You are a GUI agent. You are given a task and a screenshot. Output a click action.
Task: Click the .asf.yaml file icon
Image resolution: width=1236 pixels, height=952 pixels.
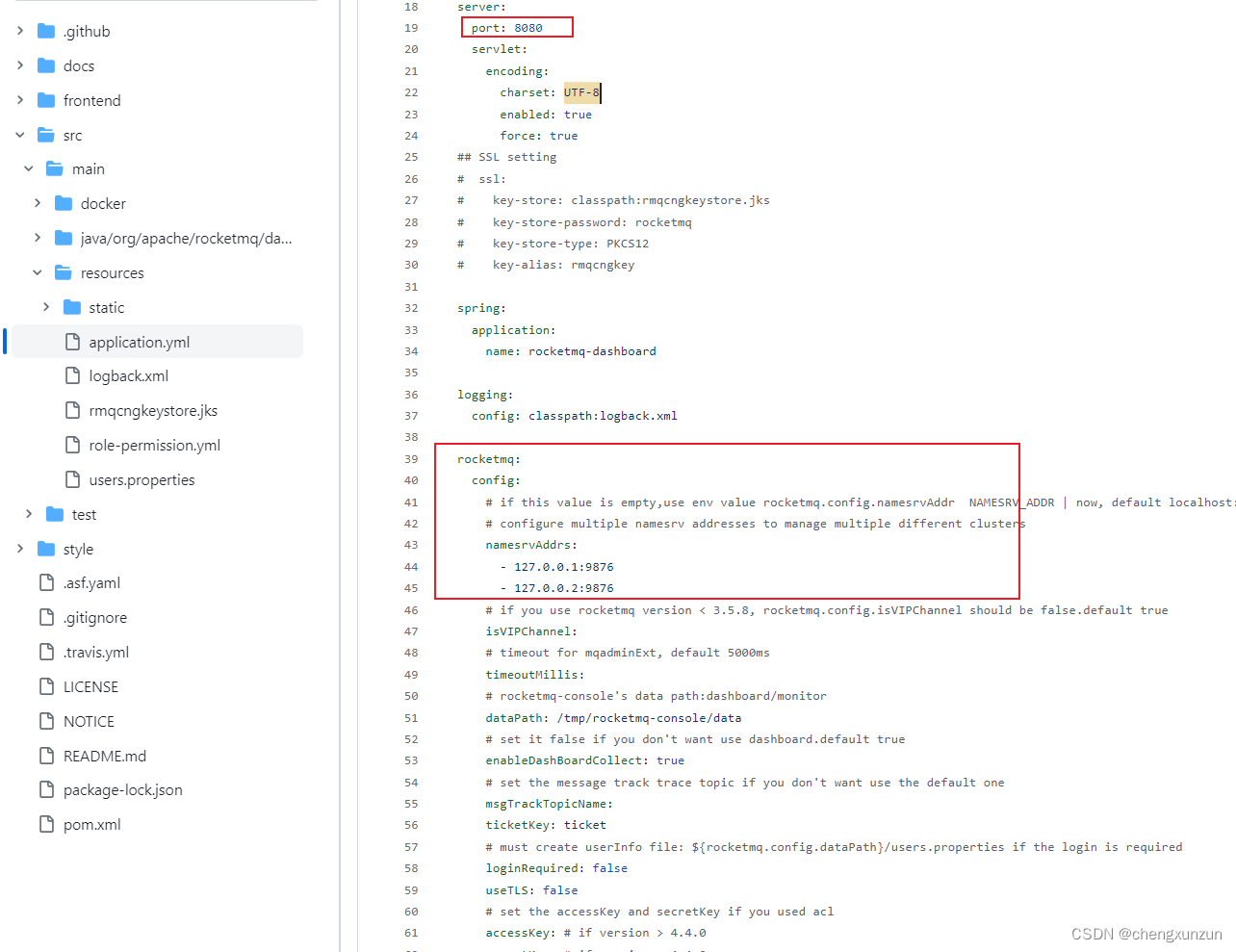(x=46, y=582)
